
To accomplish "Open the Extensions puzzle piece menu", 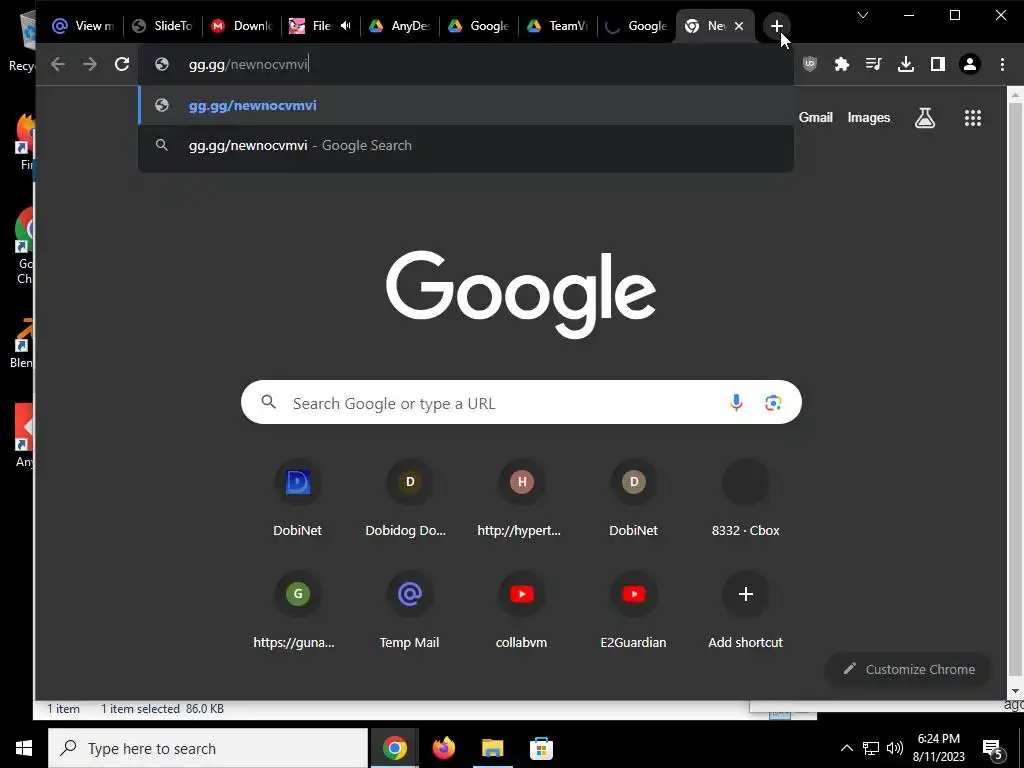I will [x=842, y=64].
